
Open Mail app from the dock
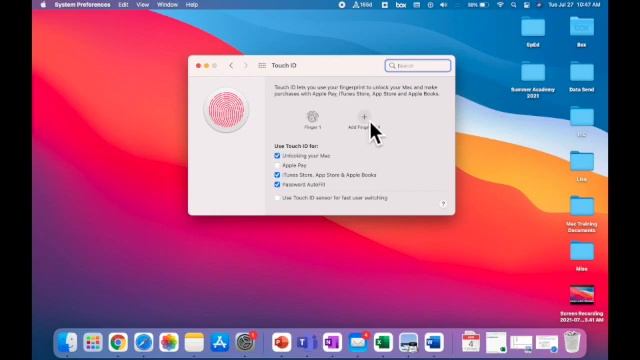pyautogui.click(x=358, y=342)
